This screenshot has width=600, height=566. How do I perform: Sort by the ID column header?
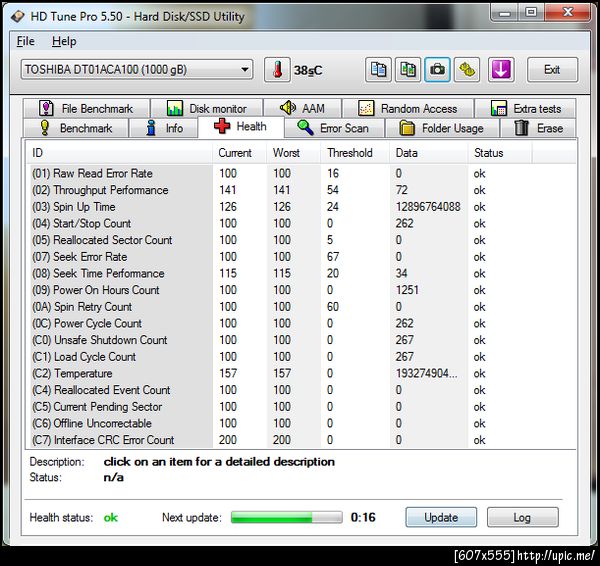(x=119, y=153)
